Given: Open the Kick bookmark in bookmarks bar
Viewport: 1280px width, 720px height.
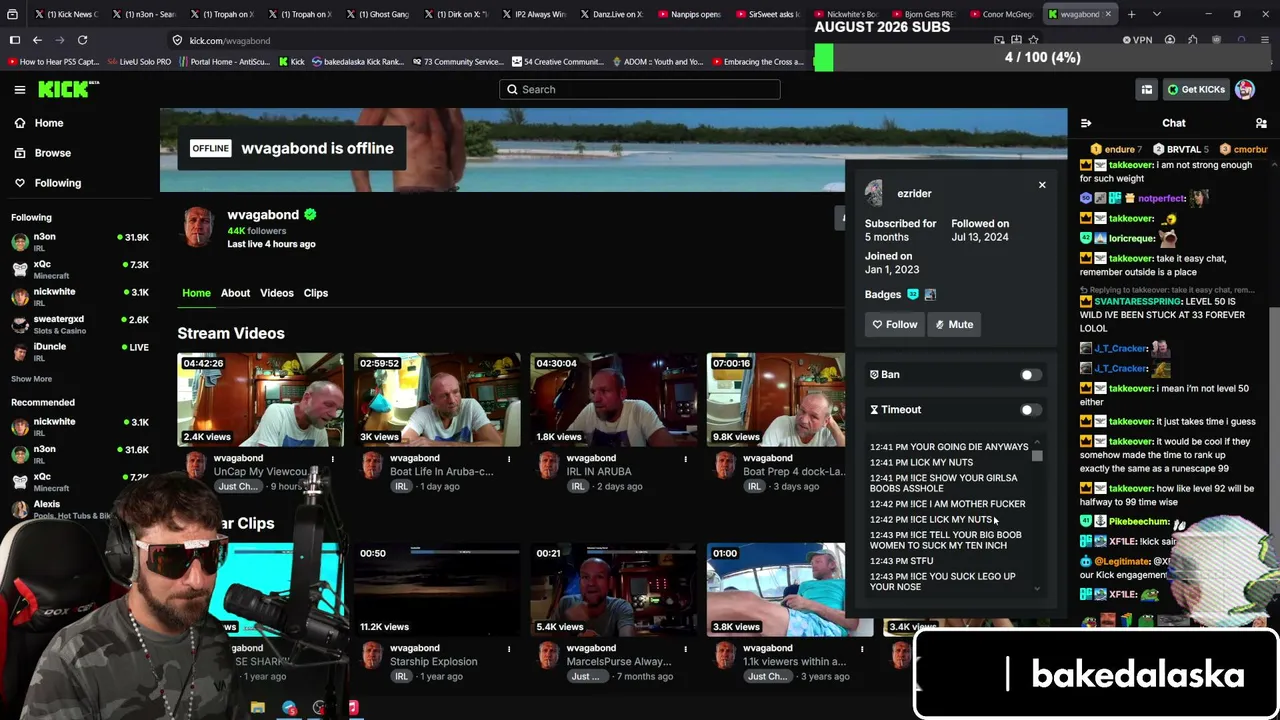Looking at the screenshot, I should [291, 62].
